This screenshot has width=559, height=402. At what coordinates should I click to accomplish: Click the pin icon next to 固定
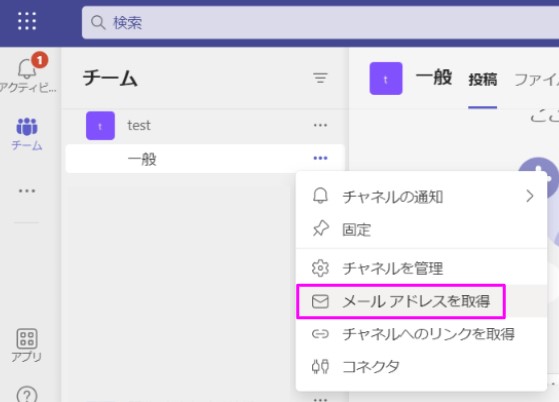(320, 229)
